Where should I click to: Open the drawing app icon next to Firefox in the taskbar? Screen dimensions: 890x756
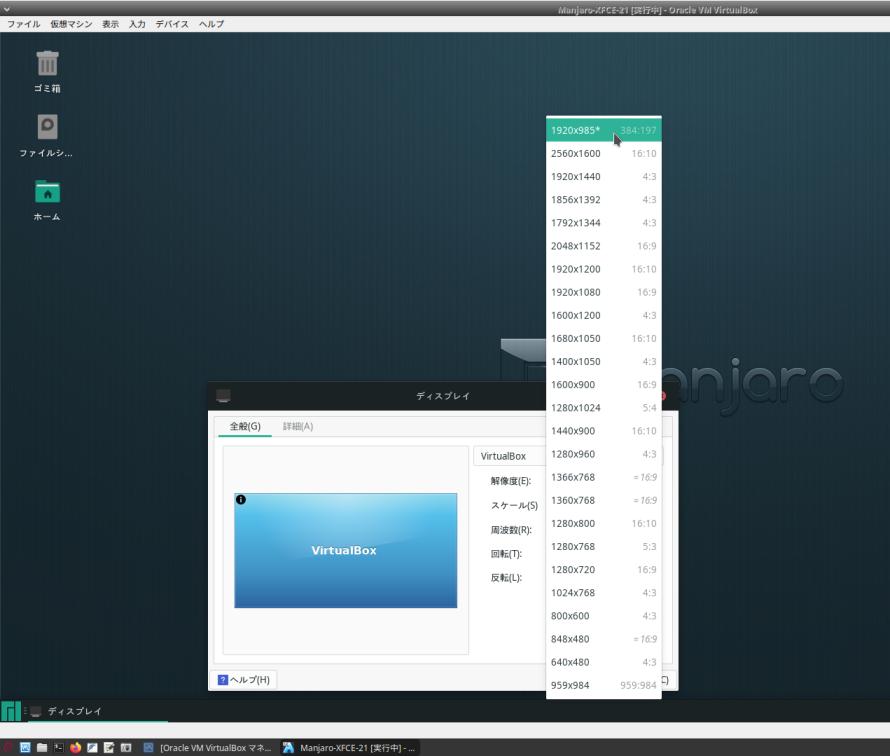pyautogui.click(x=92, y=747)
